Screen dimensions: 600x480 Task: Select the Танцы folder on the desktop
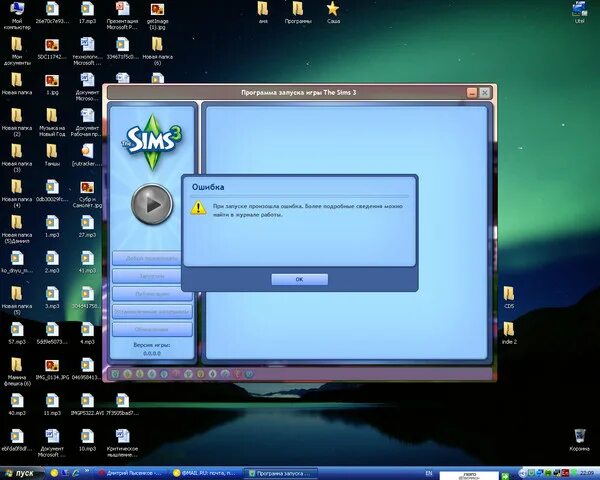(52, 155)
